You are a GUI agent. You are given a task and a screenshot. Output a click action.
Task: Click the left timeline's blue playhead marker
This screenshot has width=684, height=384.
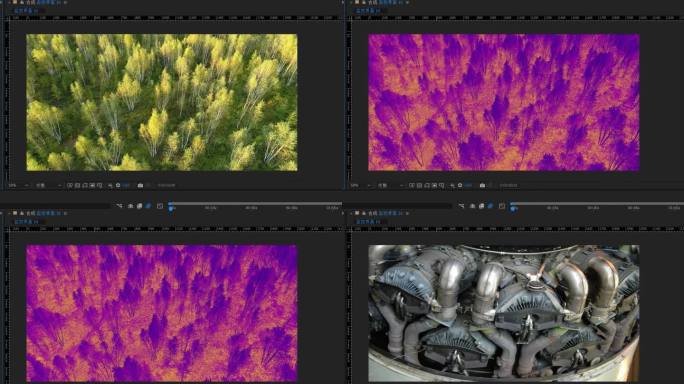coord(171,209)
